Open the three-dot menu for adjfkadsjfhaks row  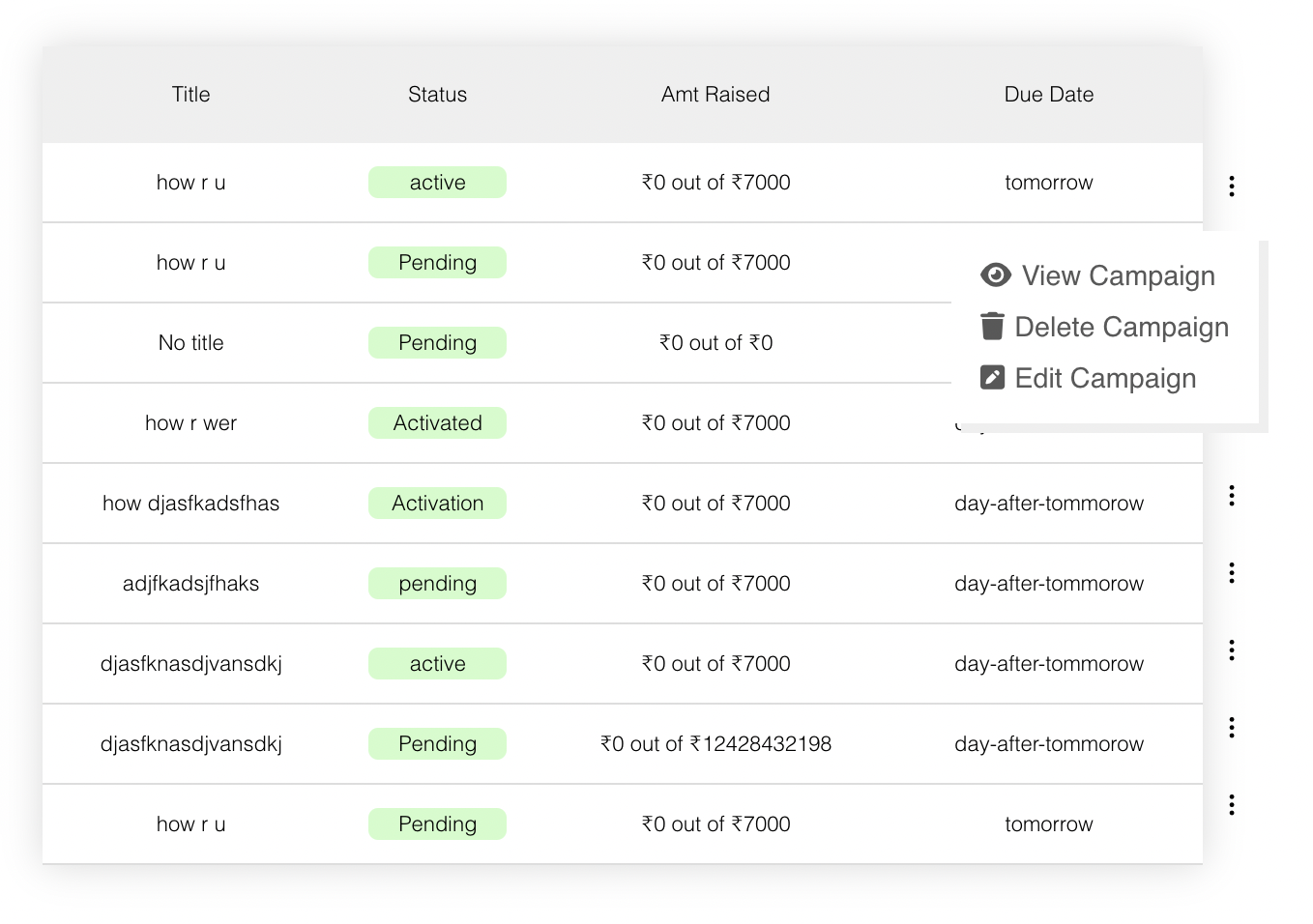1231,572
